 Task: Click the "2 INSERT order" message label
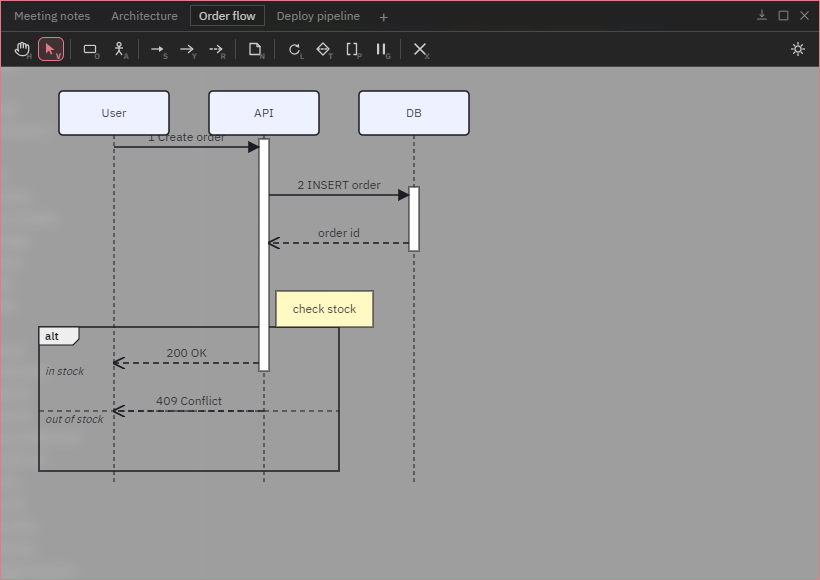point(339,185)
